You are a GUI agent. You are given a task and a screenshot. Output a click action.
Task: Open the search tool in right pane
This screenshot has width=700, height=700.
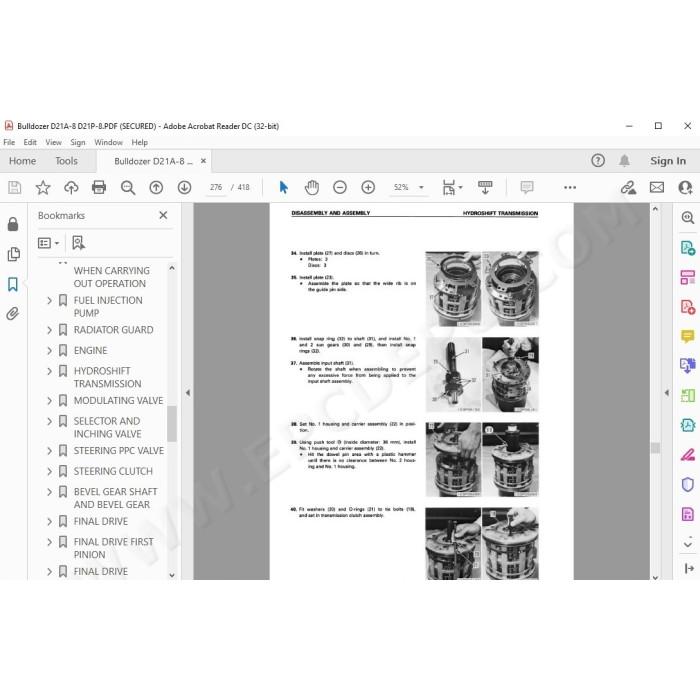[x=688, y=217]
